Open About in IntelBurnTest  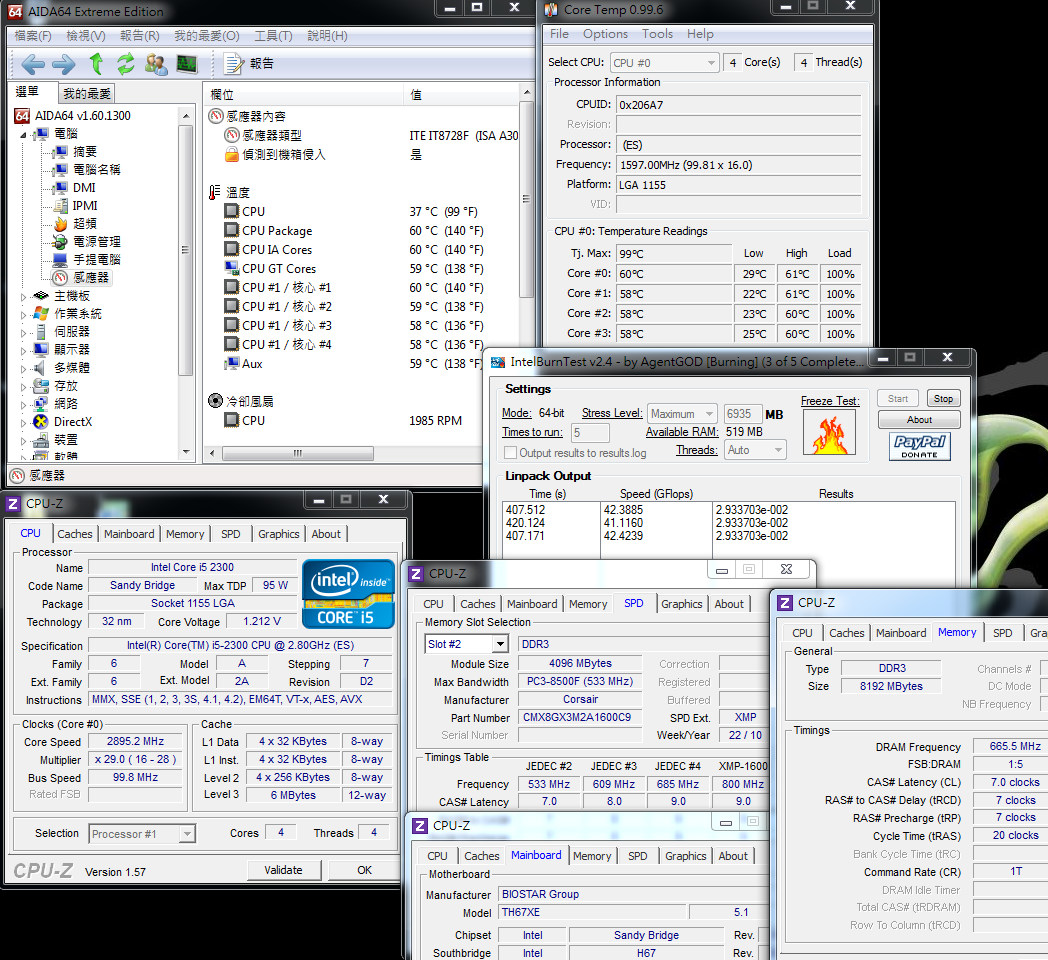919,420
